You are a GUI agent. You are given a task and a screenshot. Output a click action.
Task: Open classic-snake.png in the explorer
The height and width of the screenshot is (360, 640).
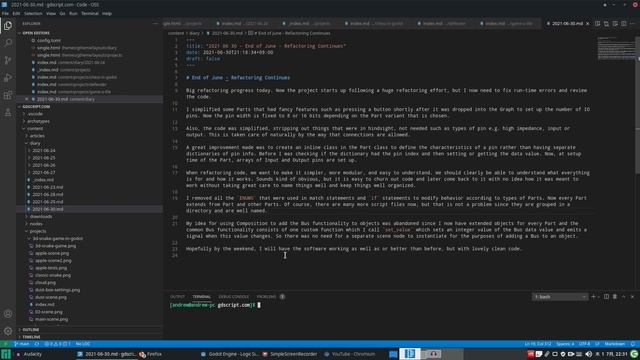(53, 275)
